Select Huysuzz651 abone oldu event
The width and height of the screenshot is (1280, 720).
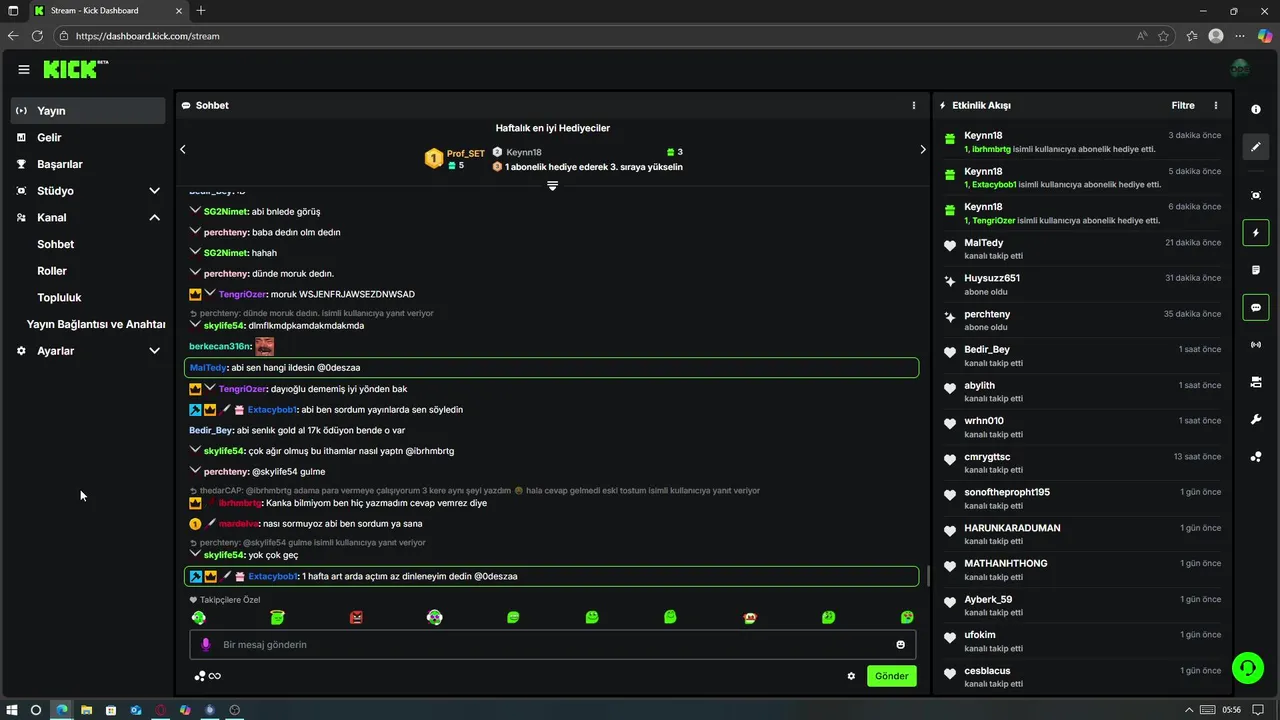[1082, 285]
